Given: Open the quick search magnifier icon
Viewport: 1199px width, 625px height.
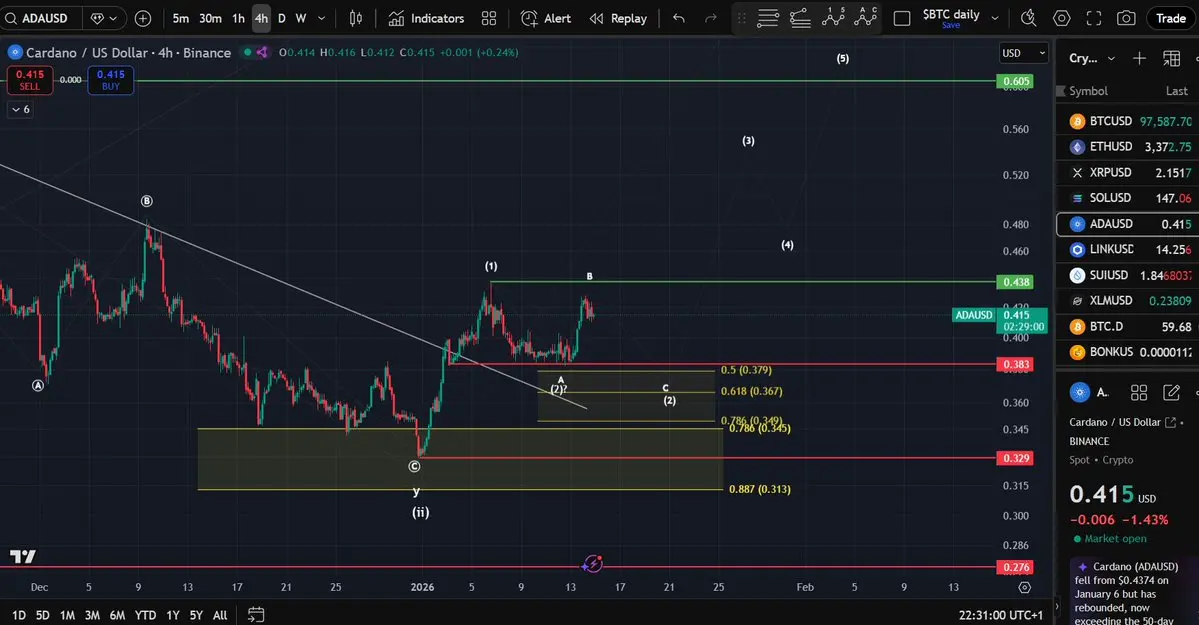Looking at the screenshot, I should (x=1028, y=18).
